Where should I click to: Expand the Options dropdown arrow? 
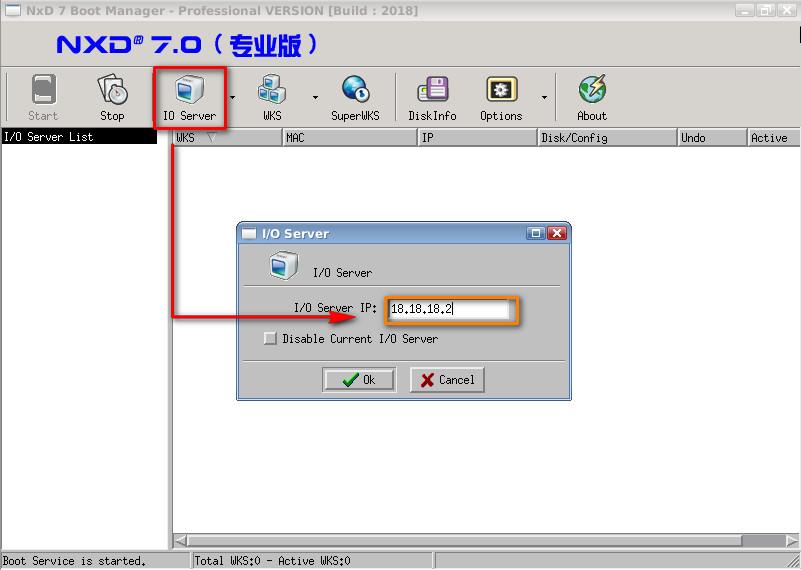544,97
